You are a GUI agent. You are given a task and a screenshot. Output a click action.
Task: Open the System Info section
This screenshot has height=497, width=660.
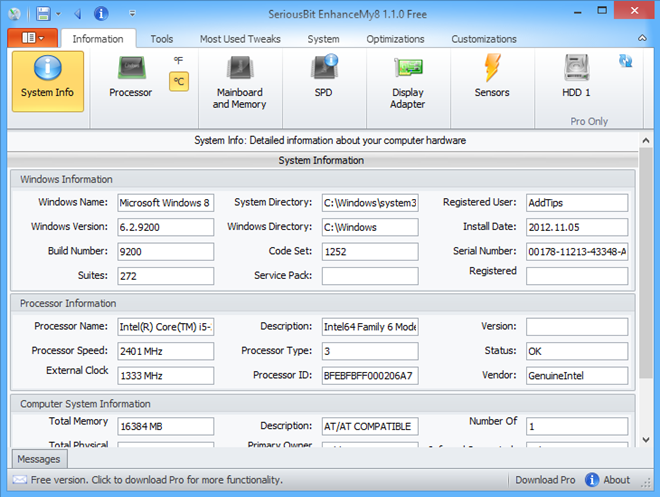coord(48,81)
